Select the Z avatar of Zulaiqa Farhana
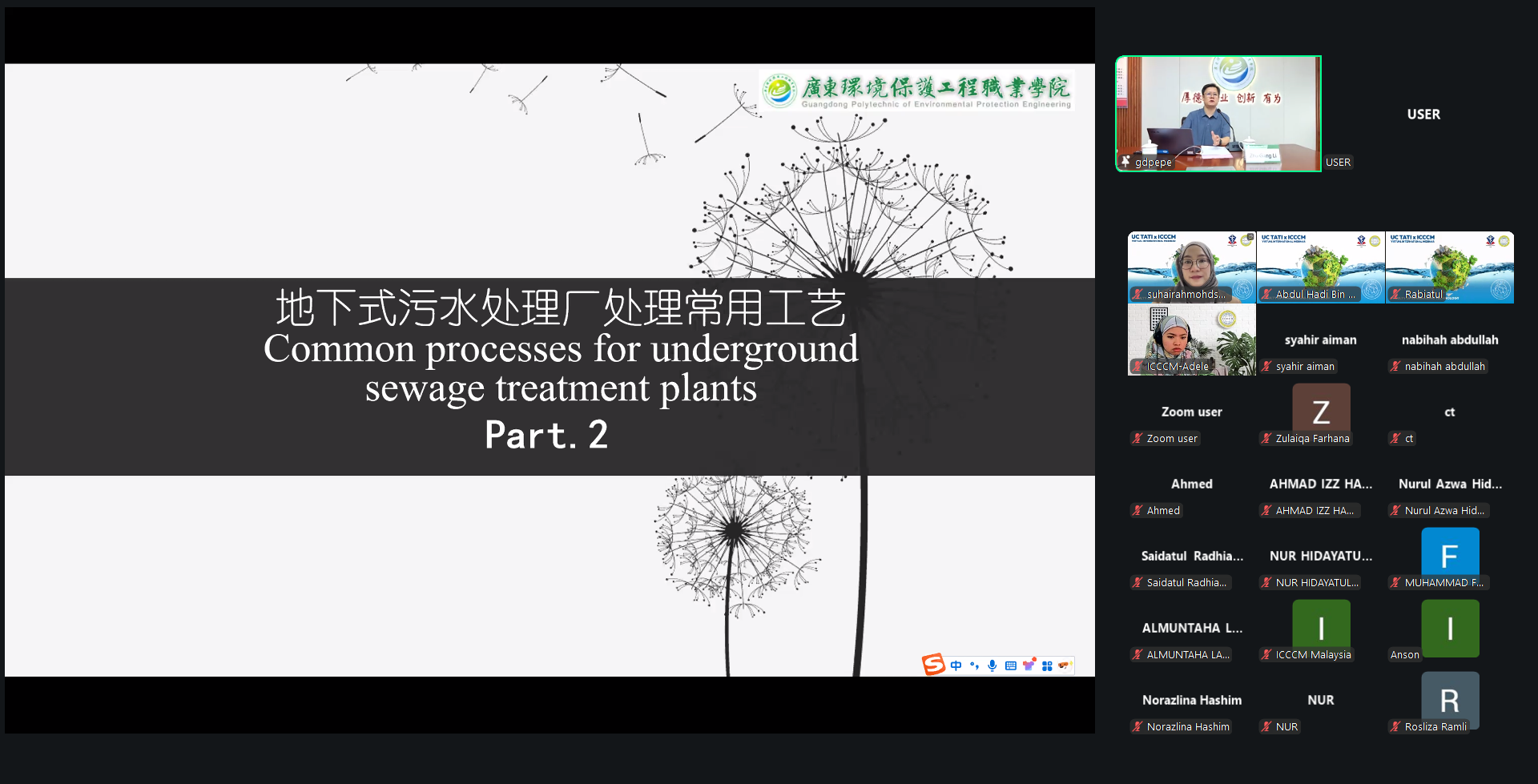 (x=1321, y=410)
